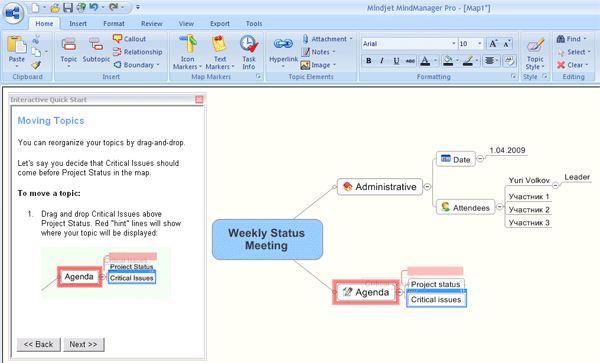Toggle Bold formatting
The height and width of the screenshot is (363, 600).
[x=368, y=60]
